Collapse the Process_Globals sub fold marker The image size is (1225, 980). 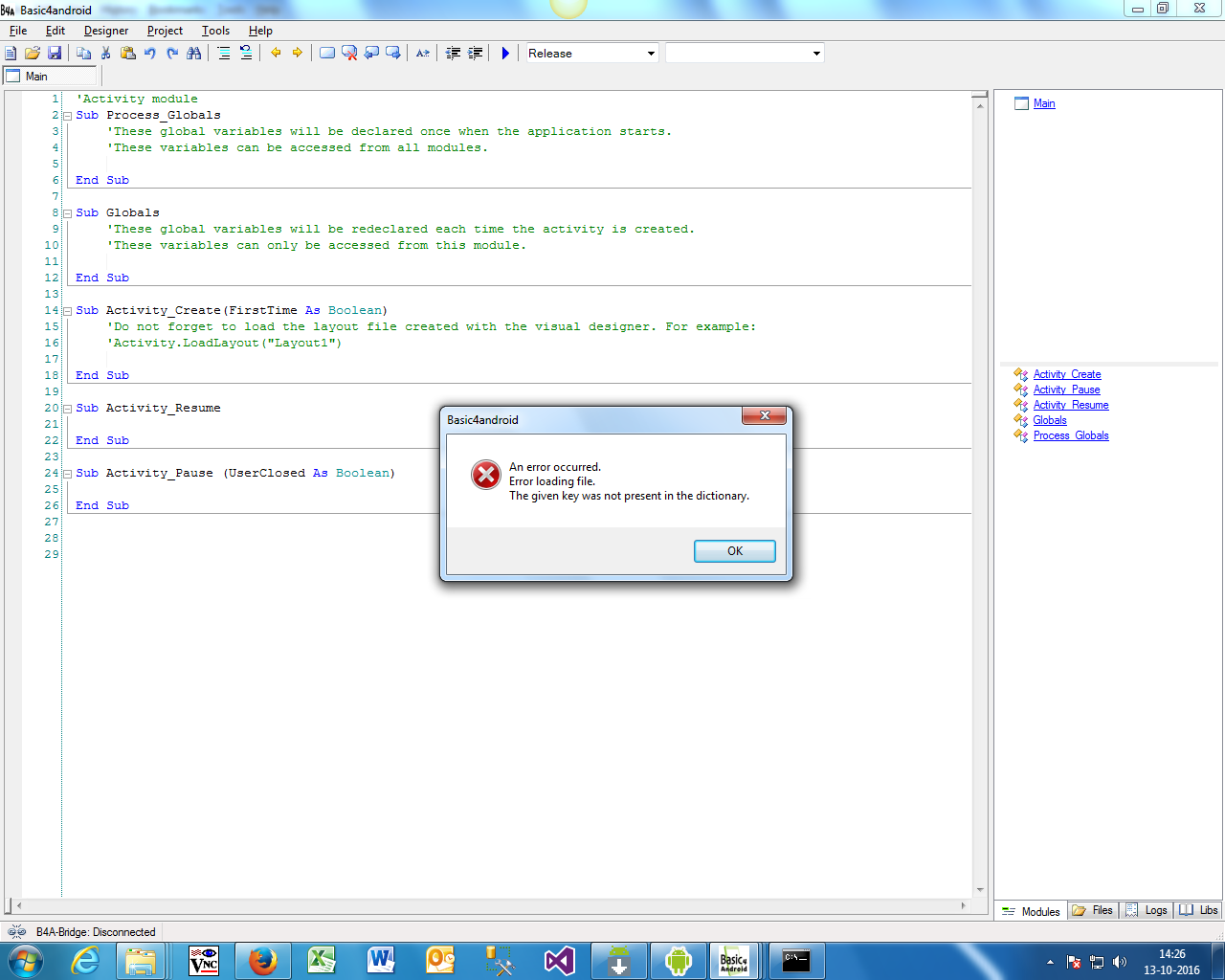click(67, 116)
